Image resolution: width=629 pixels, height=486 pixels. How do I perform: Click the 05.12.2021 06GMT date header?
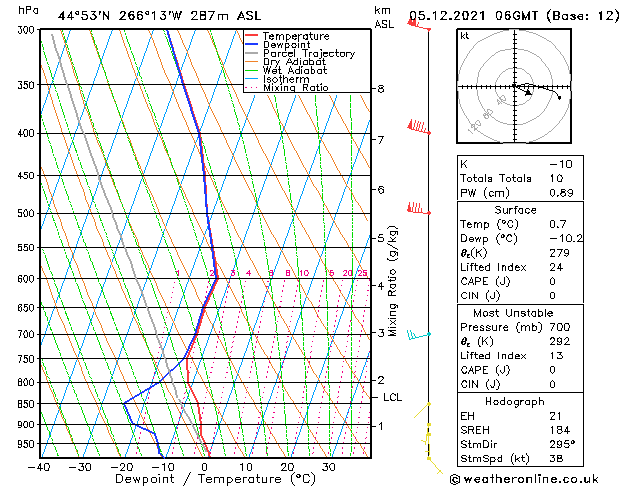[474, 16]
